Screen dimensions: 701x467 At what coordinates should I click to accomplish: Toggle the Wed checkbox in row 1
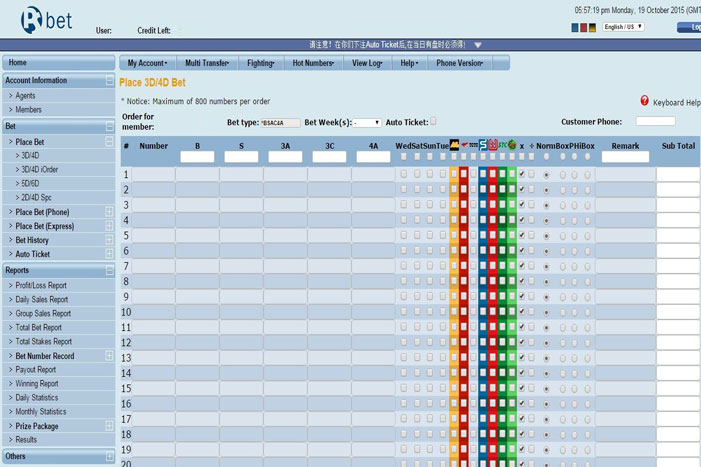tap(403, 174)
